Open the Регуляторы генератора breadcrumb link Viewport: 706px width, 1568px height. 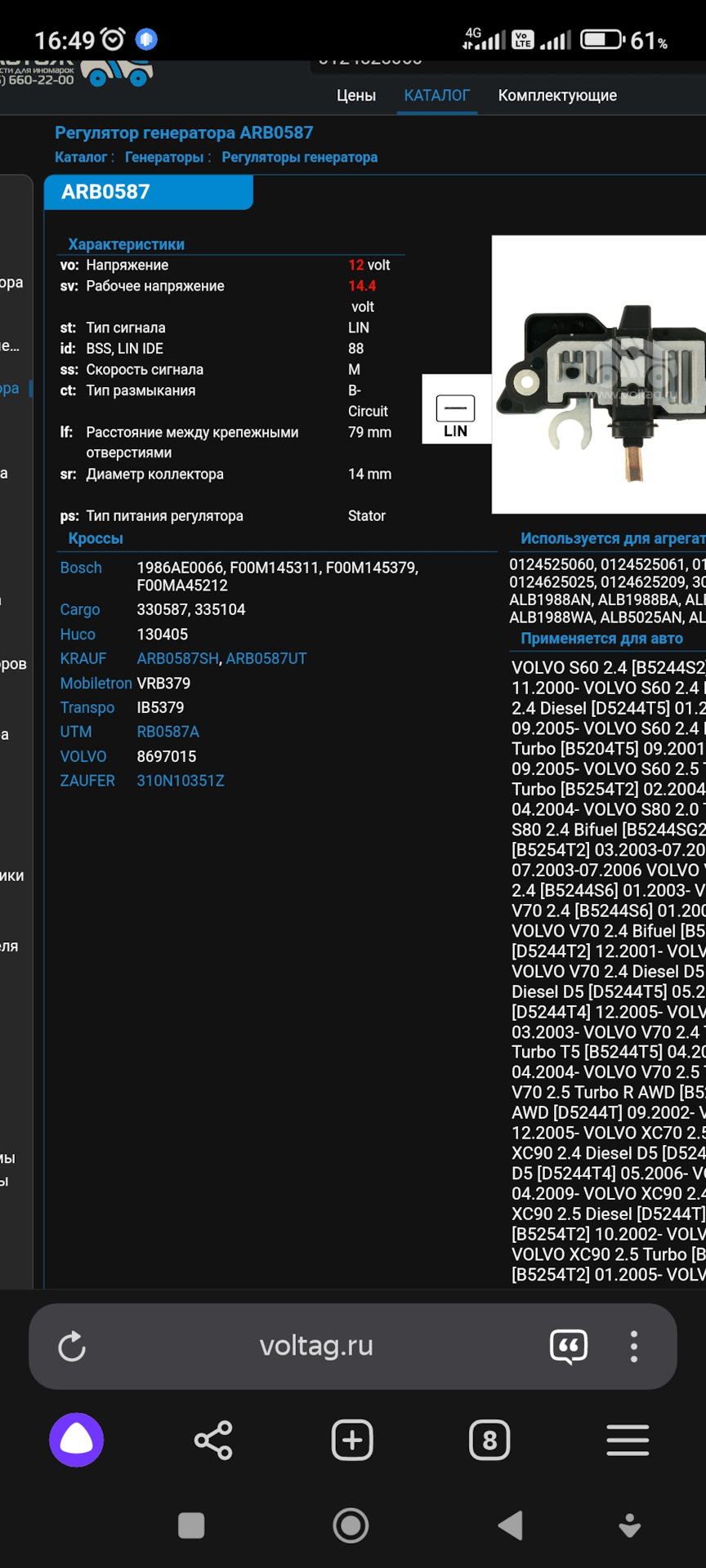[x=300, y=157]
